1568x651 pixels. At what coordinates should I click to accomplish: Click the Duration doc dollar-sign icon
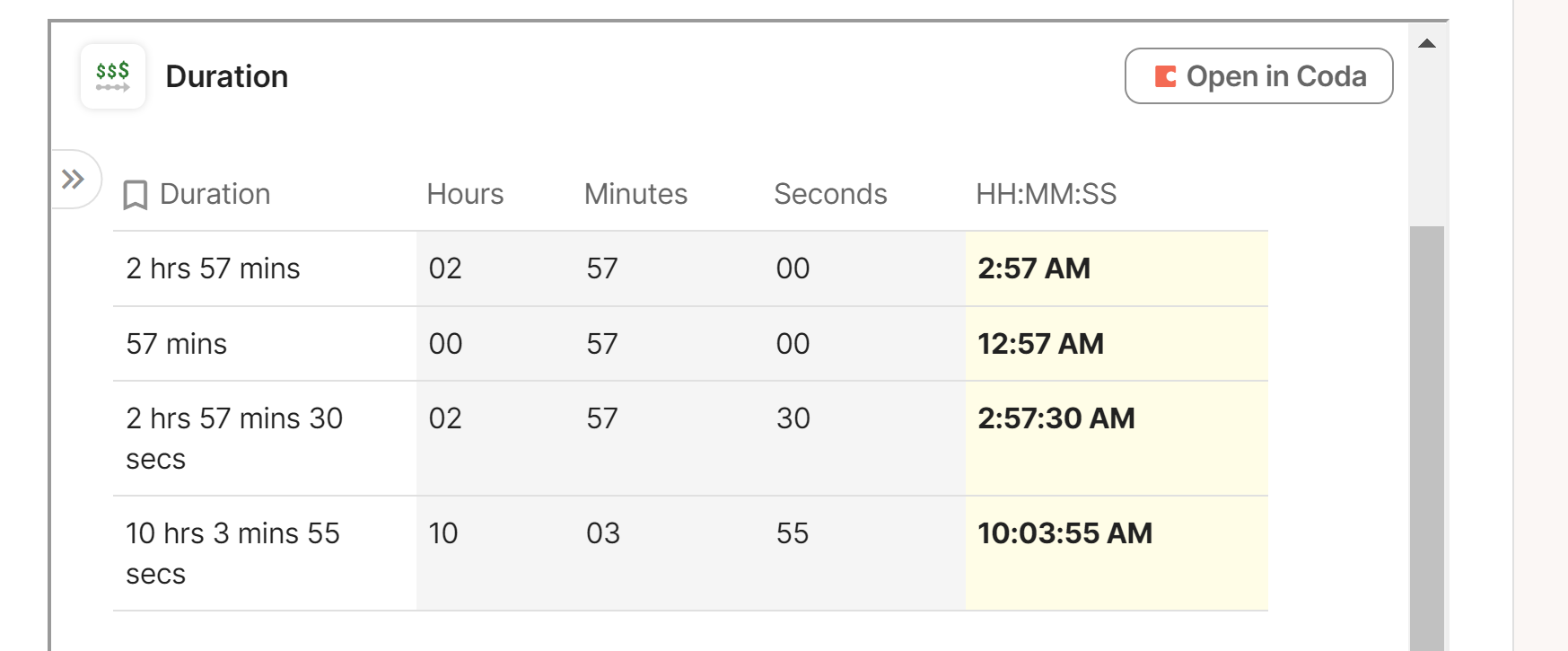(x=113, y=76)
